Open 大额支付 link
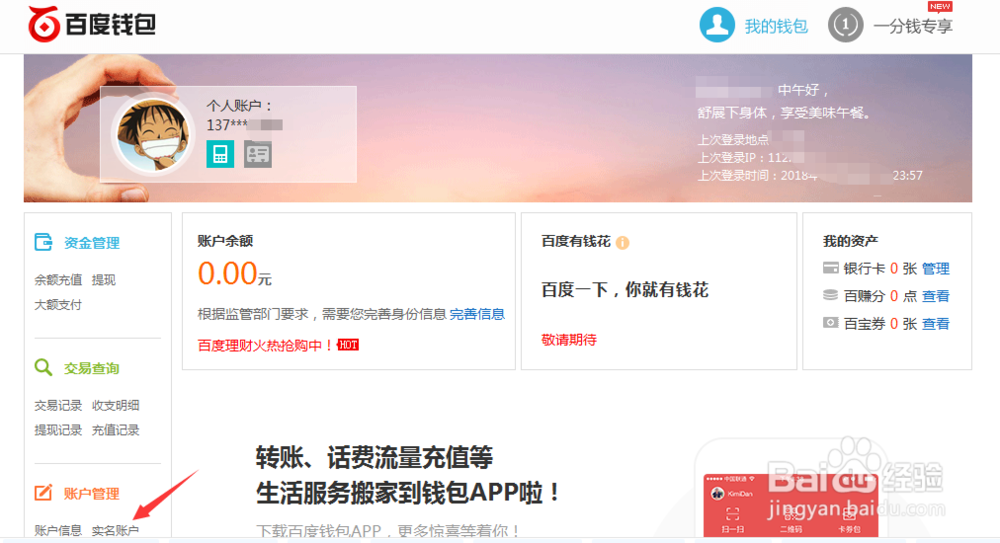1000x543 pixels. pos(58,304)
